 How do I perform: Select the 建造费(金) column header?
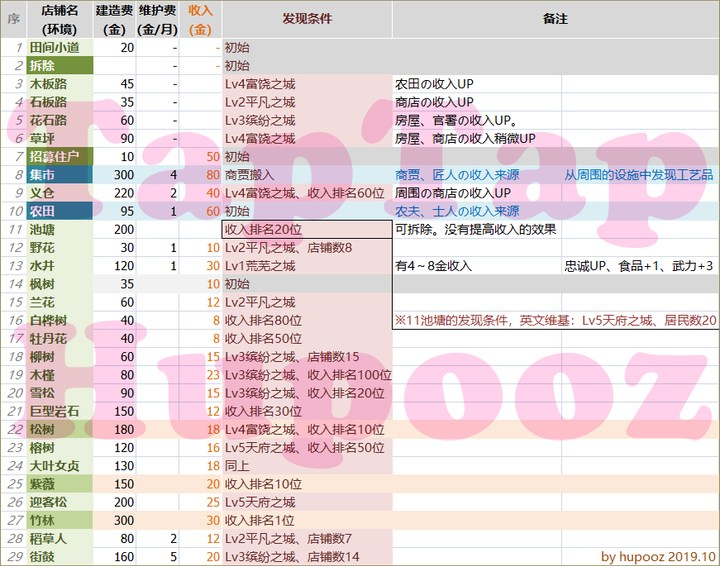pos(114,20)
